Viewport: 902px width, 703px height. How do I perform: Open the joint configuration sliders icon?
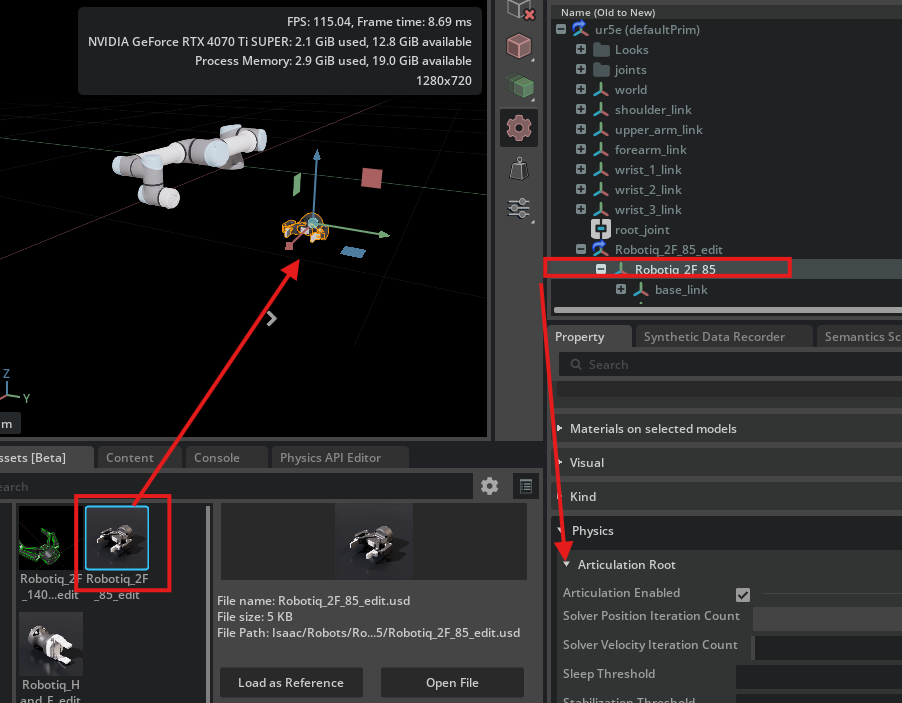517,208
